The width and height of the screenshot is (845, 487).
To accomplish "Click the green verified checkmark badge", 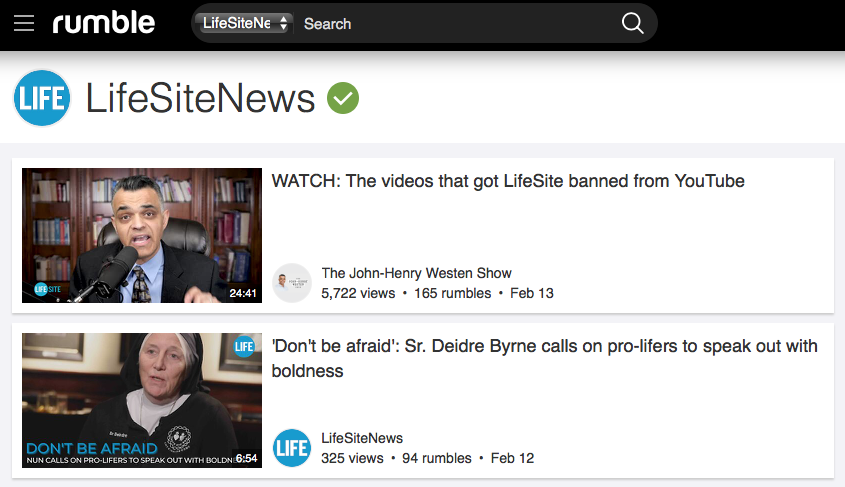I will click(x=343, y=98).
